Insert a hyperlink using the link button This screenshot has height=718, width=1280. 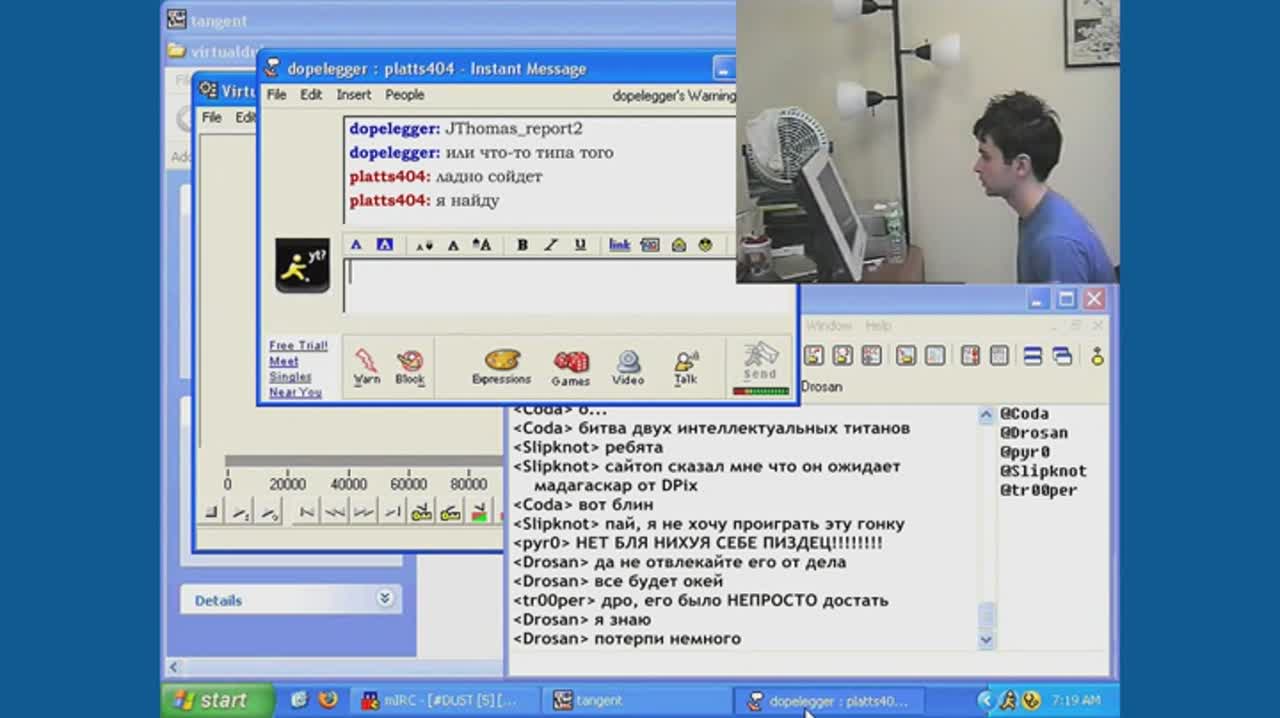[620, 245]
